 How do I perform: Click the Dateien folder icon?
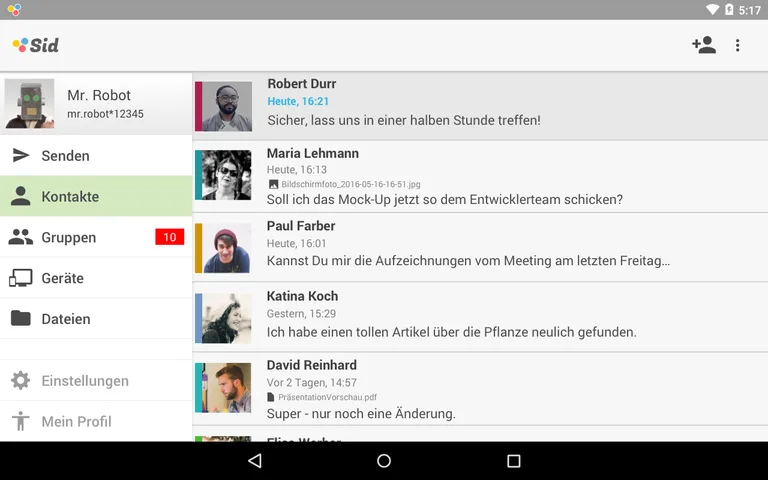21,318
